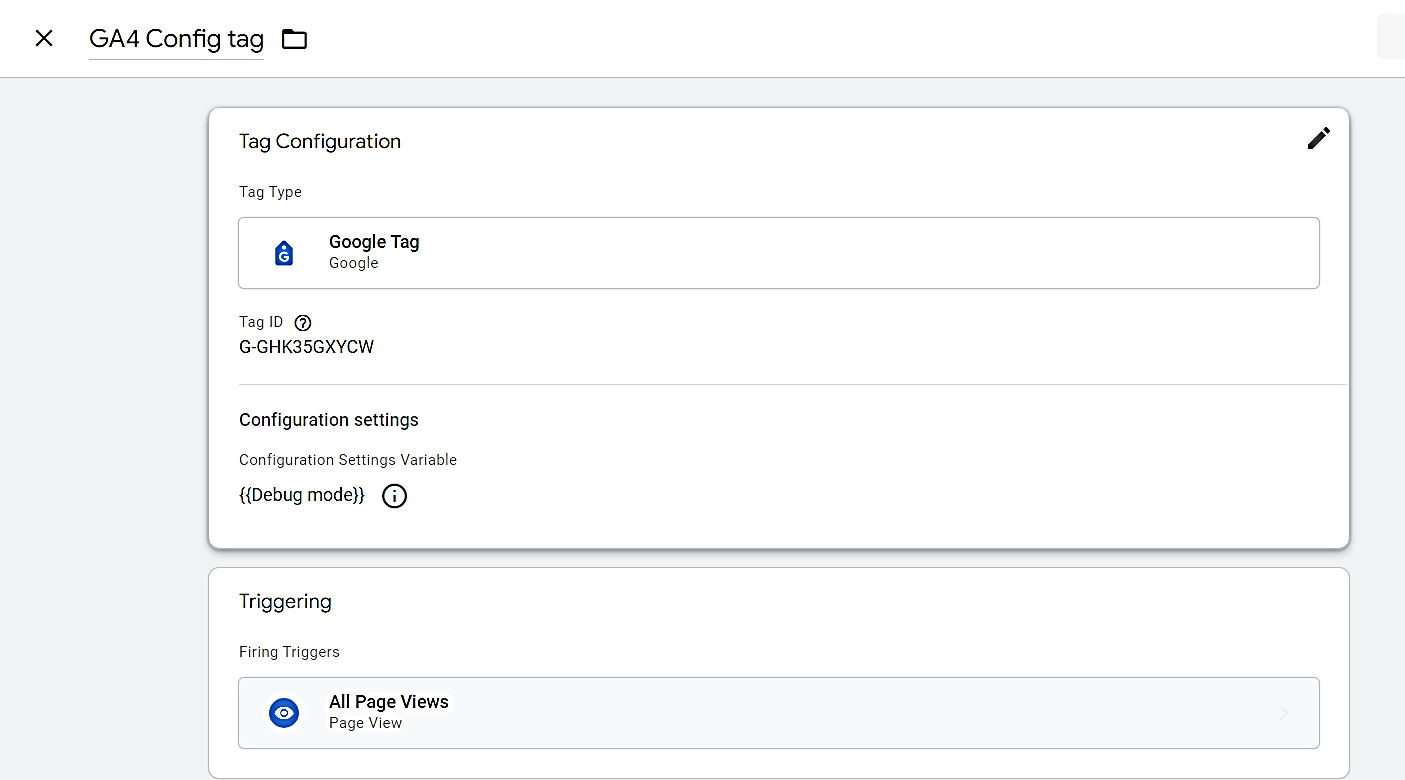Click the Configuration Settings Variable label
The height and width of the screenshot is (780, 1405).
pos(348,460)
